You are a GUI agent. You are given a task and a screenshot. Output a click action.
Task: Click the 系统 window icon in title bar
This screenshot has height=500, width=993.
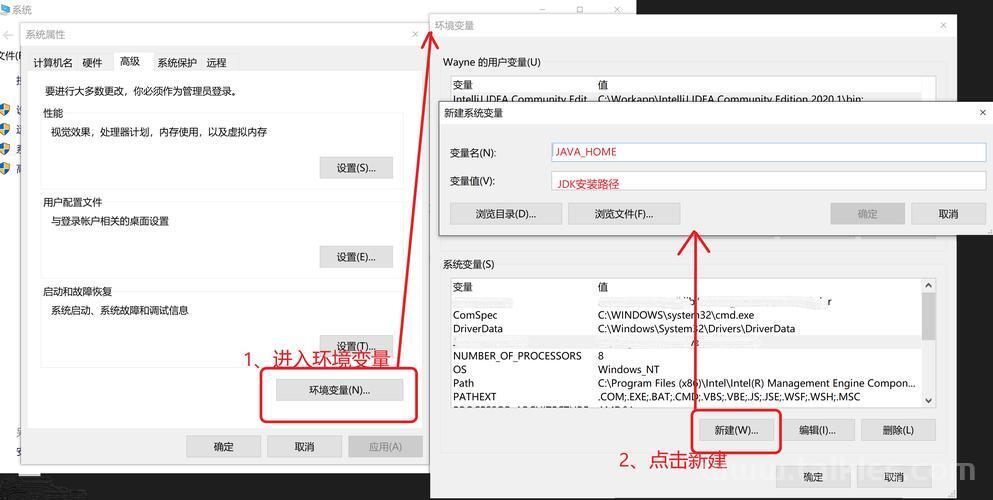click(5, 9)
